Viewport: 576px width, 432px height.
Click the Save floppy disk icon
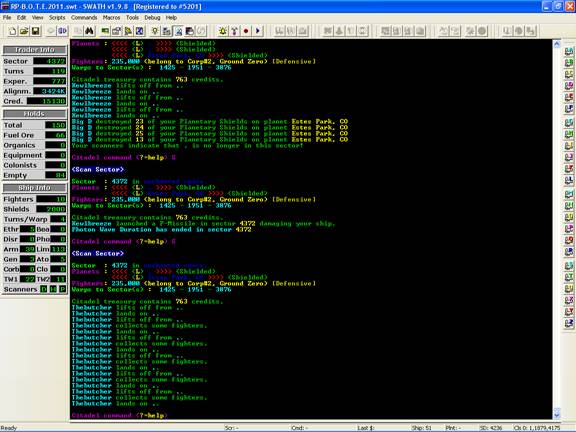click(36, 31)
